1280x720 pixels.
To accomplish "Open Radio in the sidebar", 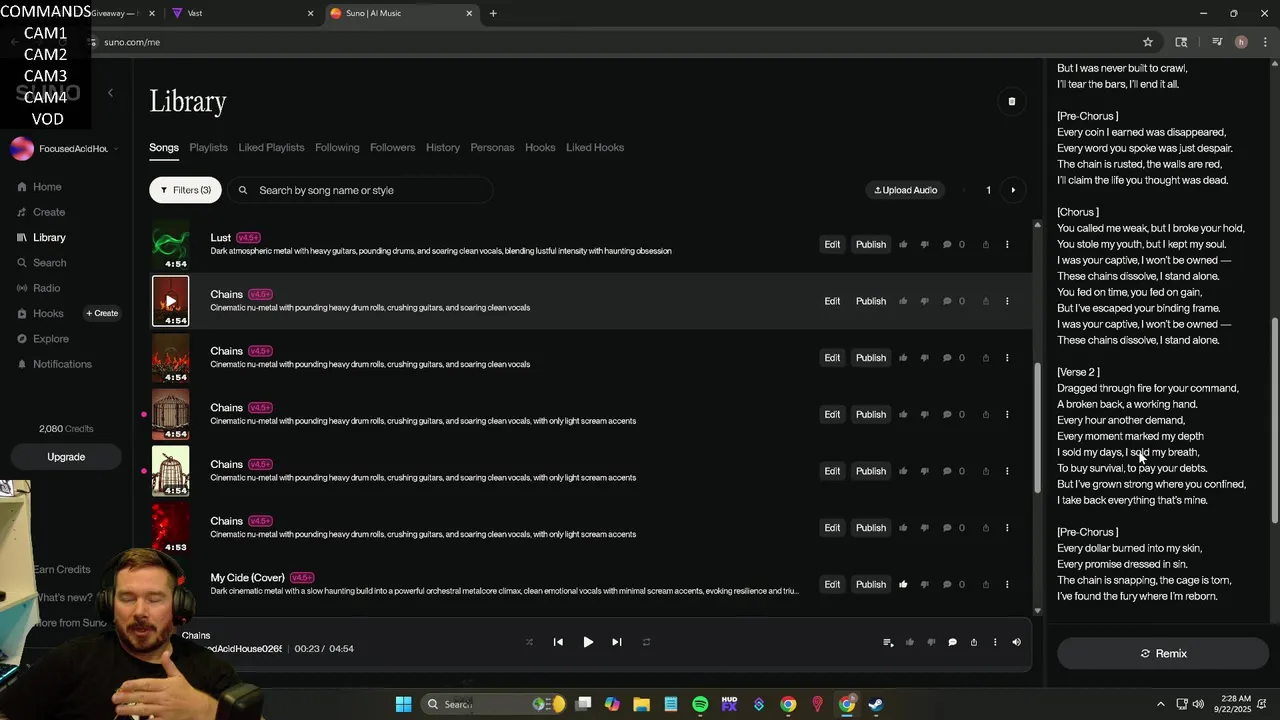I will pyautogui.click(x=40, y=288).
